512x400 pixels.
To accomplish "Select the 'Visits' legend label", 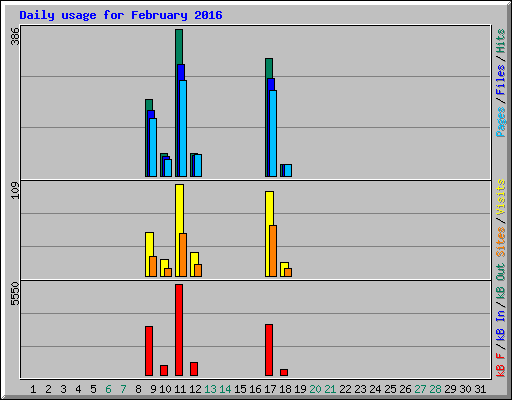I will coord(501,197).
